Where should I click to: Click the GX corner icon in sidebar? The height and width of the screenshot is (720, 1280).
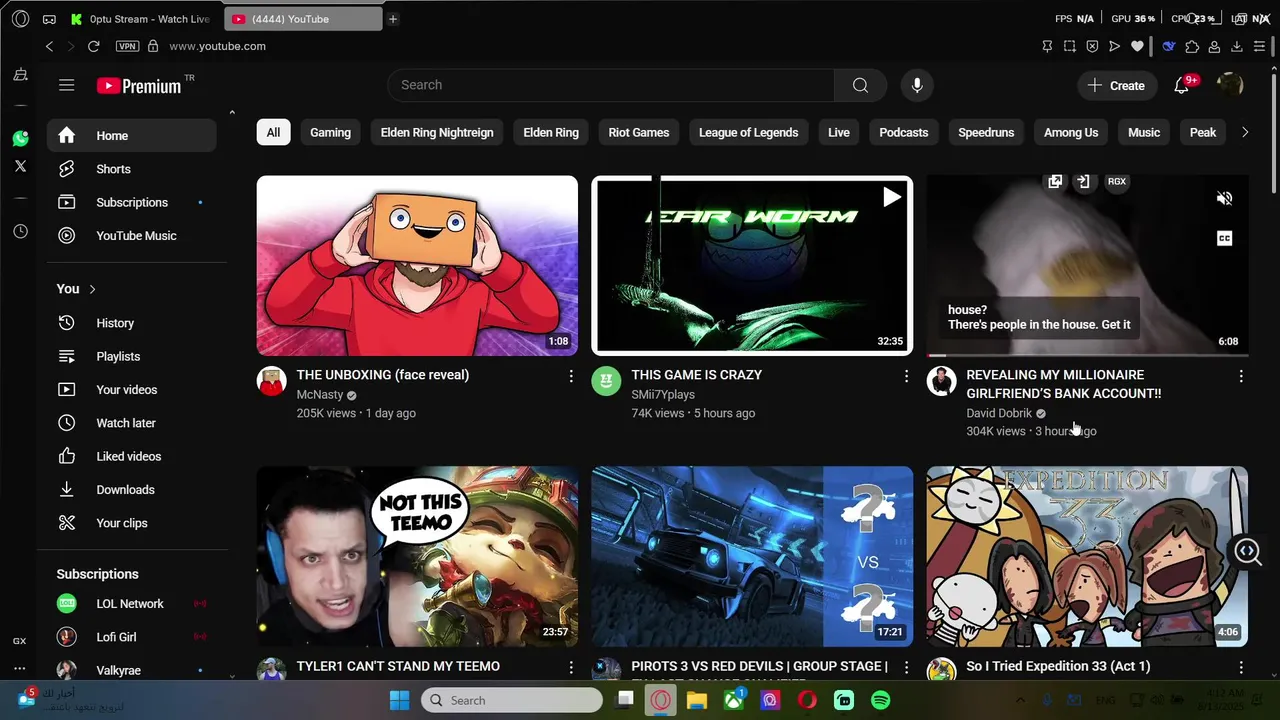pyautogui.click(x=19, y=641)
